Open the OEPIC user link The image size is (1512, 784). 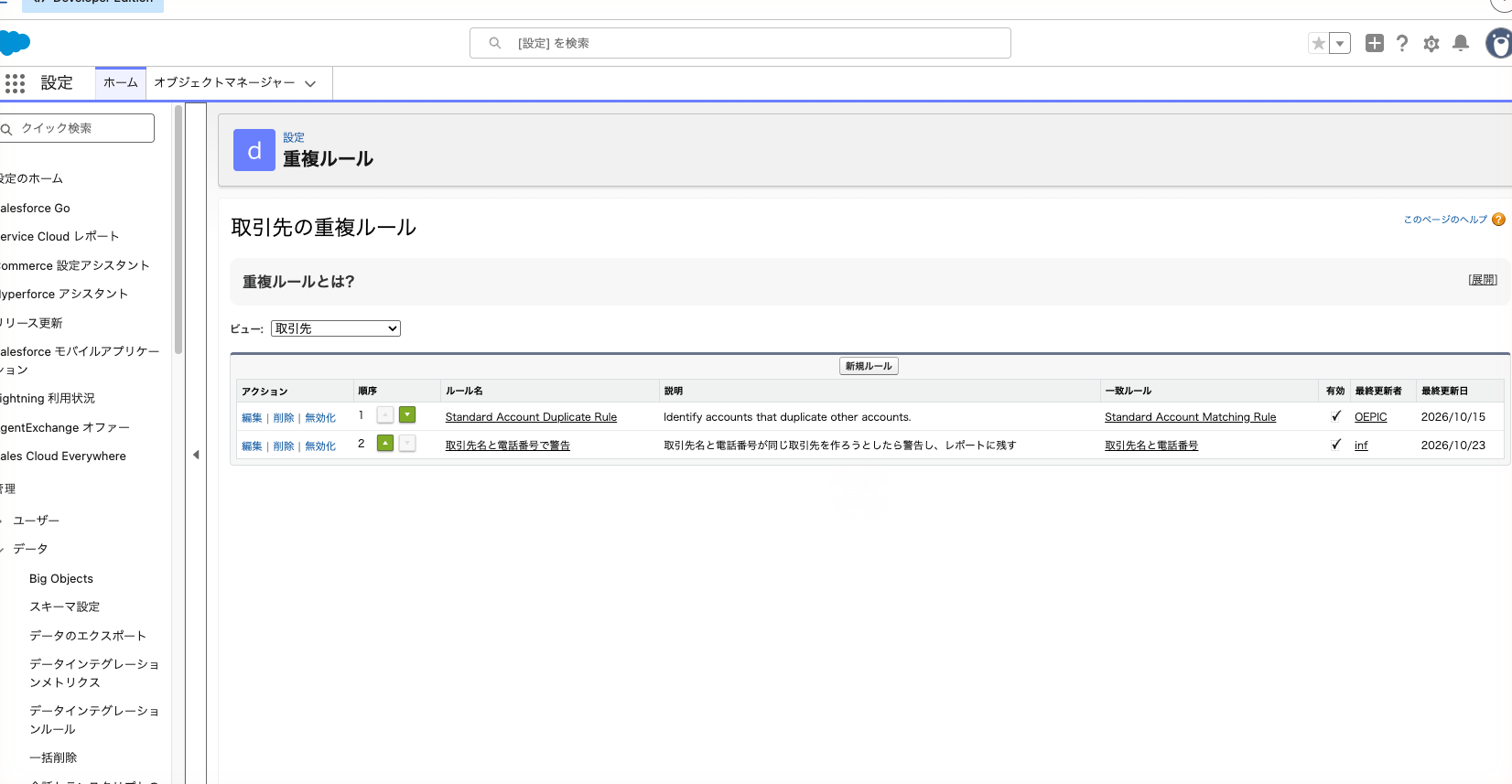pyautogui.click(x=1371, y=417)
